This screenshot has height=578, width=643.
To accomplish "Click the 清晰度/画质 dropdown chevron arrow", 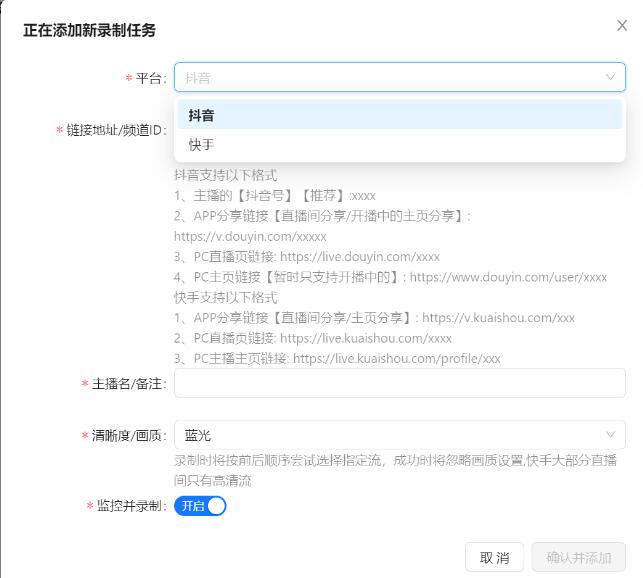I will [x=610, y=435].
